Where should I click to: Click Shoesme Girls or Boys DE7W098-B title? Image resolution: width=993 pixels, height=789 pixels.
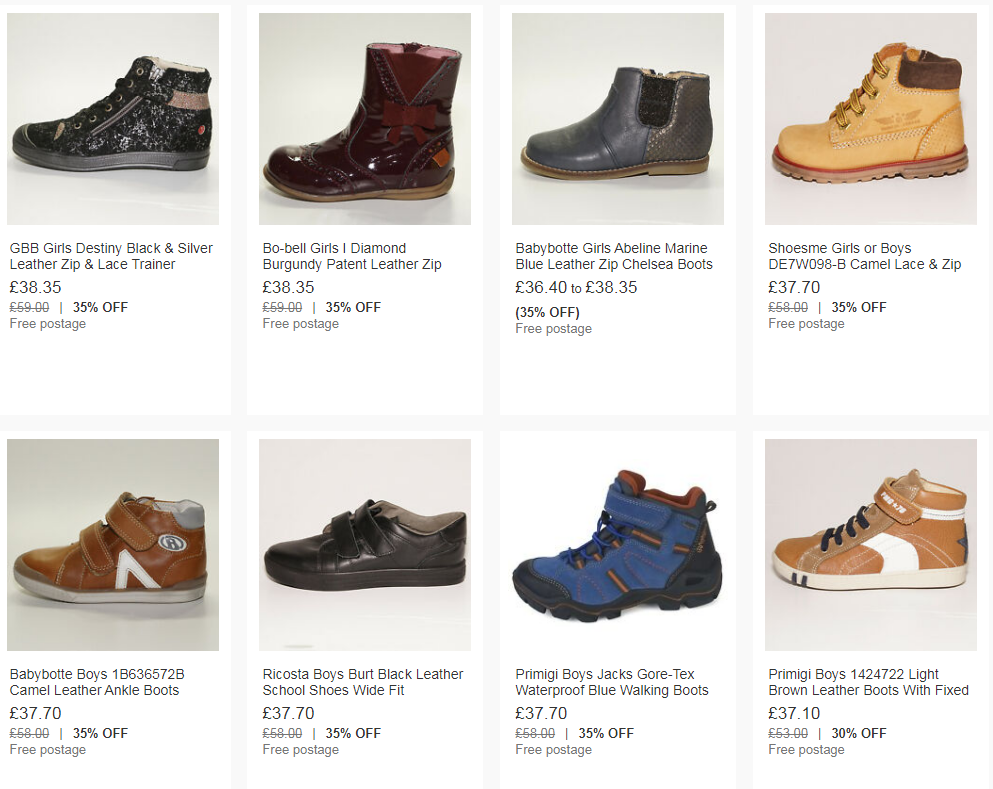pos(864,256)
